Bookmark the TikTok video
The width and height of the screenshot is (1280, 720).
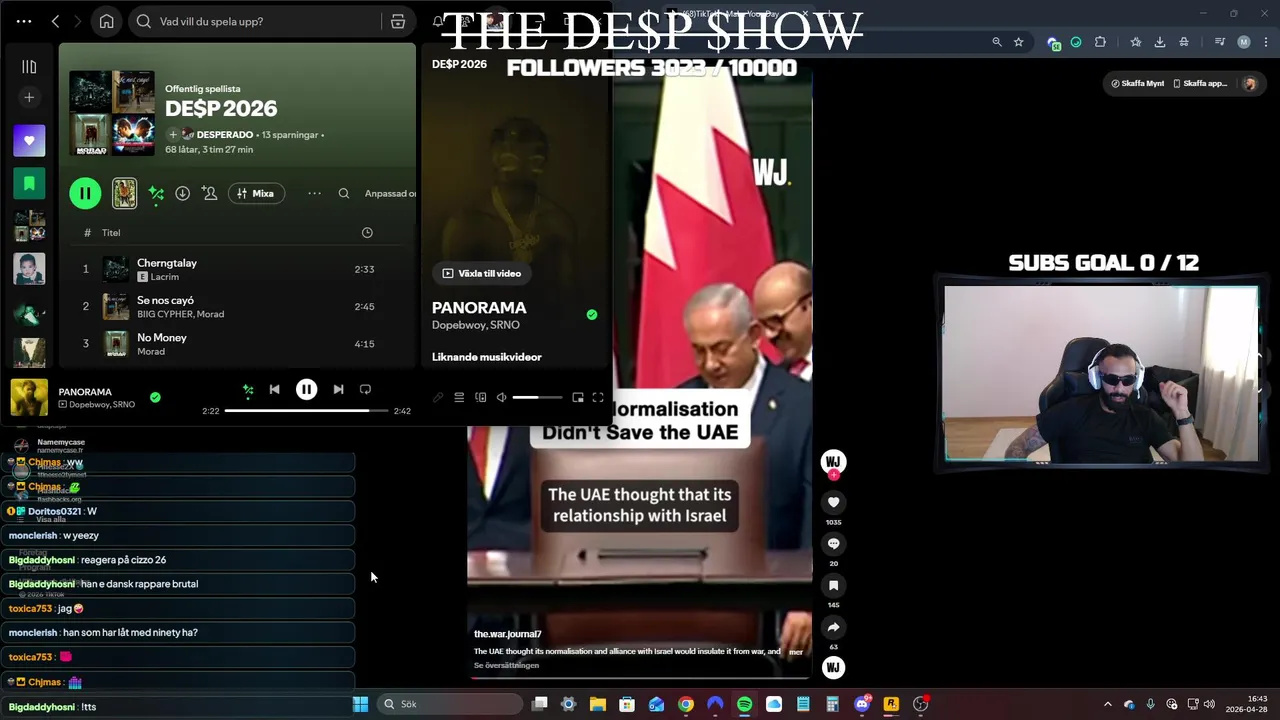[x=833, y=586]
